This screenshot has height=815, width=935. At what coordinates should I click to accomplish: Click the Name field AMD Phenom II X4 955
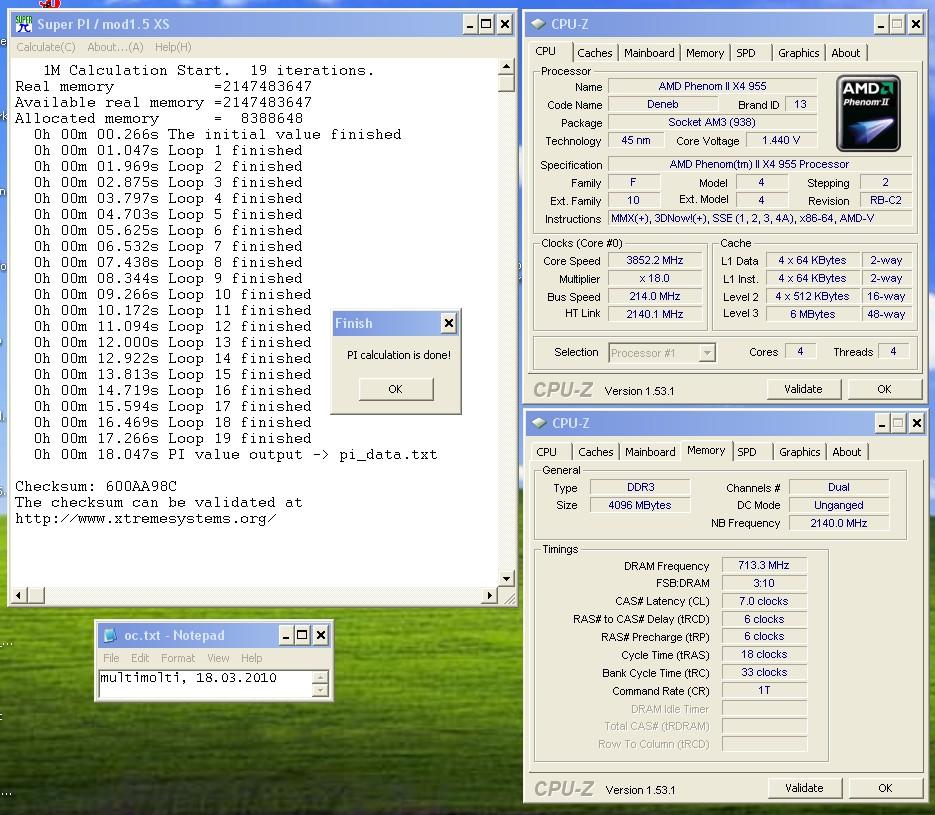pos(712,86)
